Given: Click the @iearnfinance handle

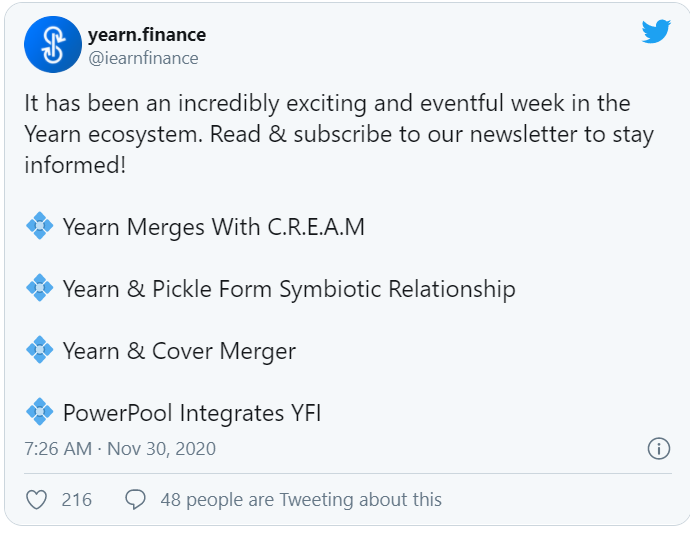Looking at the screenshot, I should pos(143,58).
